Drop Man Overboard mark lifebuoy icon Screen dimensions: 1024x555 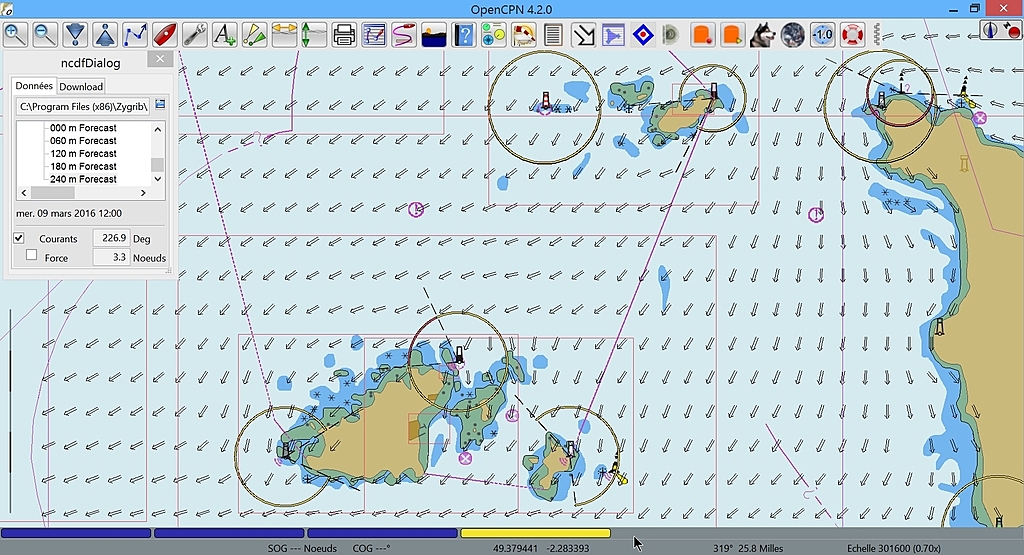click(x=852, y=34)
